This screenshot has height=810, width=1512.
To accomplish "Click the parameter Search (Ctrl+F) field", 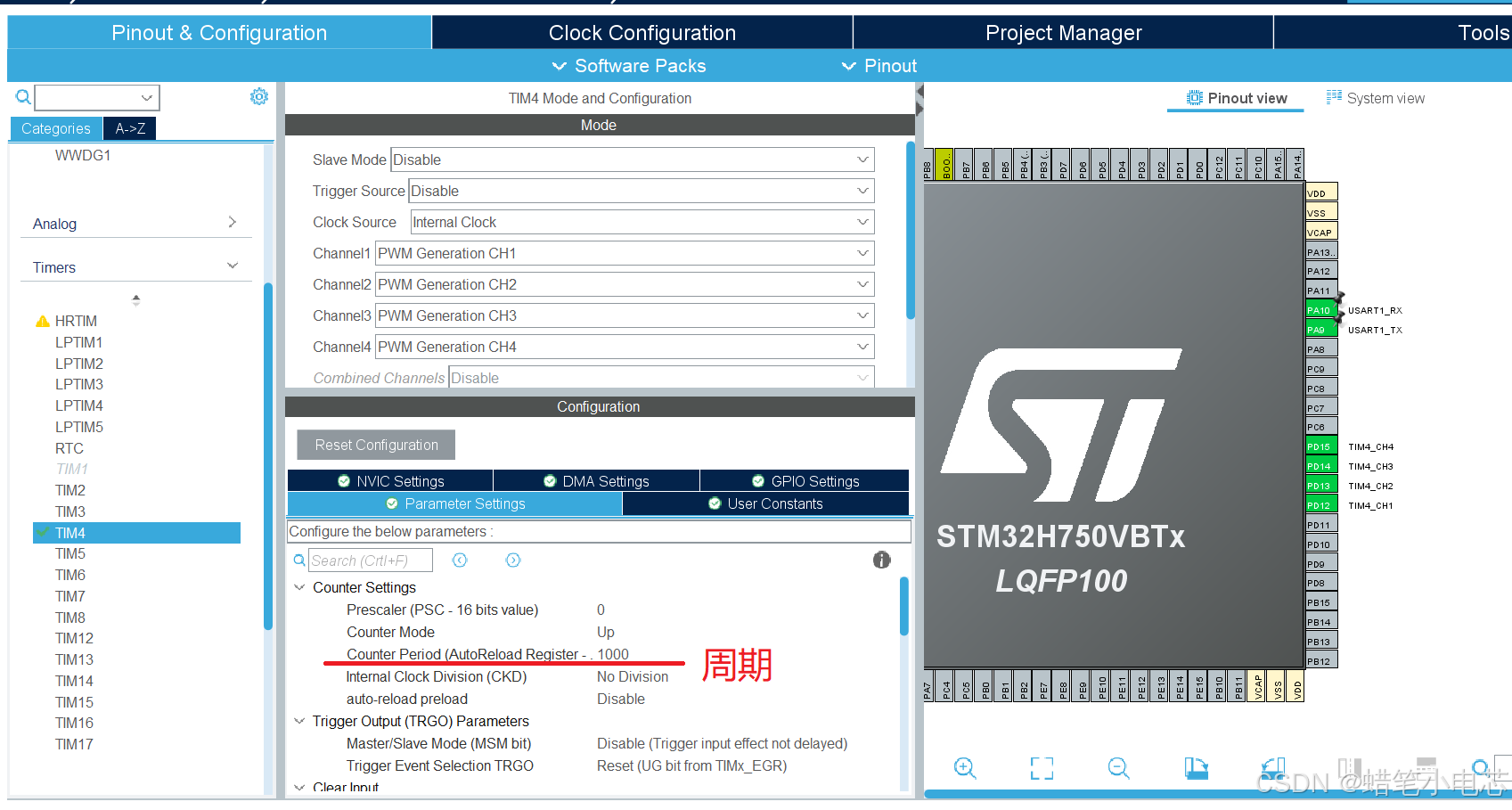I will coord(371,560).
